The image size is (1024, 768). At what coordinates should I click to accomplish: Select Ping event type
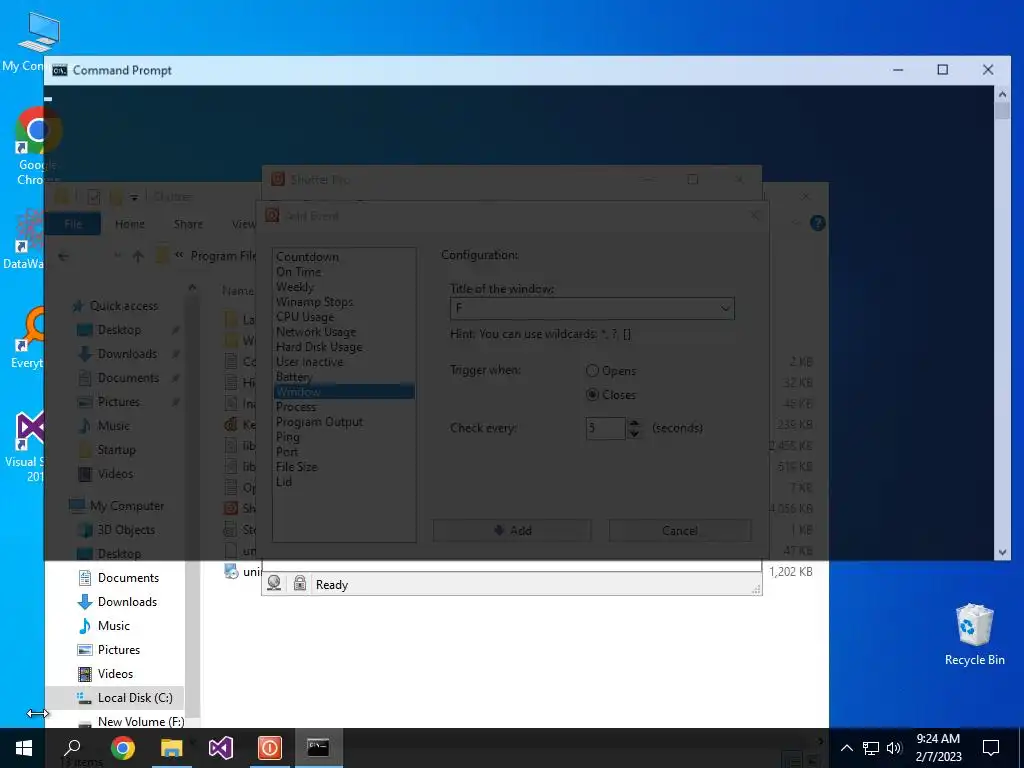287,437
